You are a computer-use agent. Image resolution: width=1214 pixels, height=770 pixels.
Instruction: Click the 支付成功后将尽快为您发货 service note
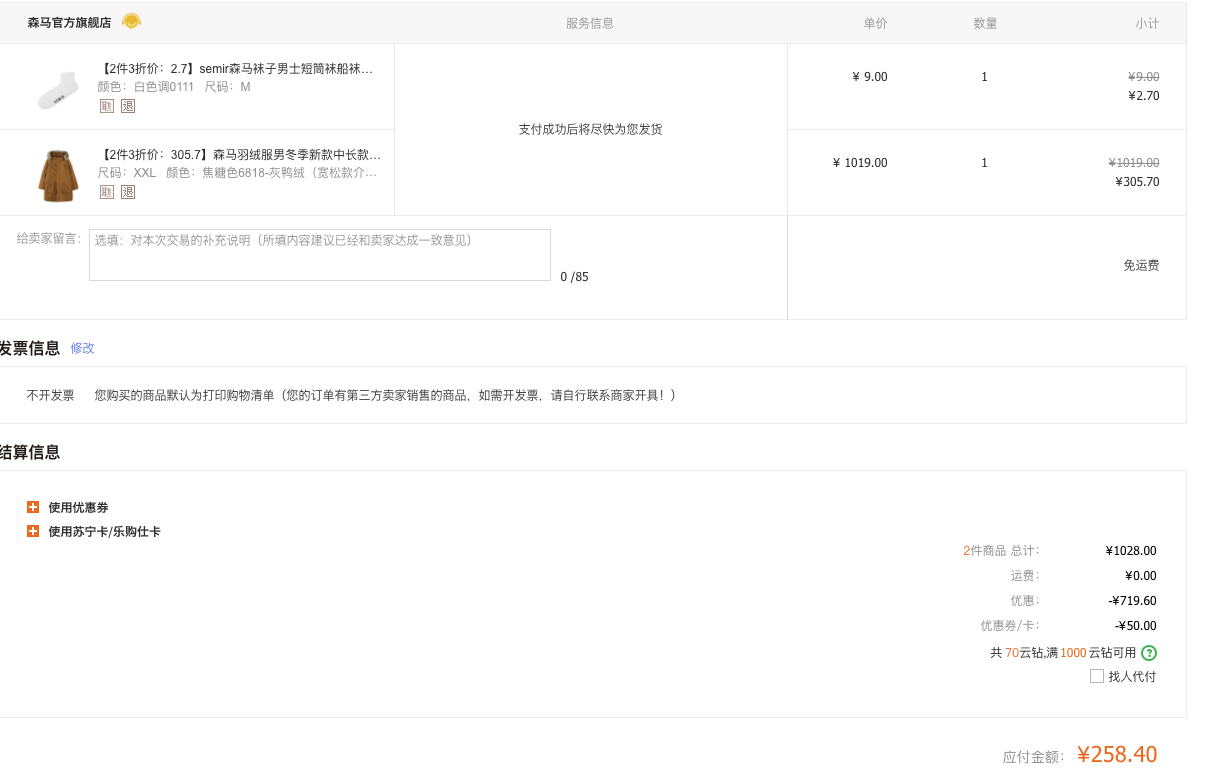(x=590, y=129)
